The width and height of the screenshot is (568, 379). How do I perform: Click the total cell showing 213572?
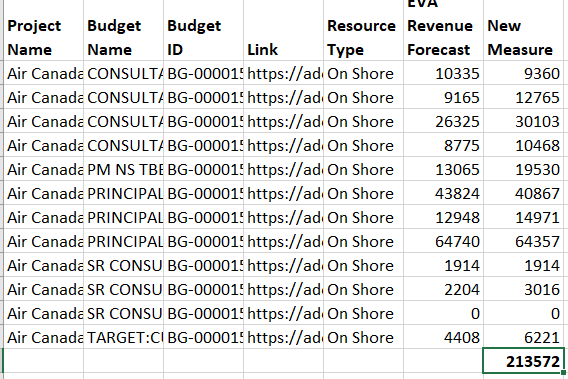(x=524, y=361)
